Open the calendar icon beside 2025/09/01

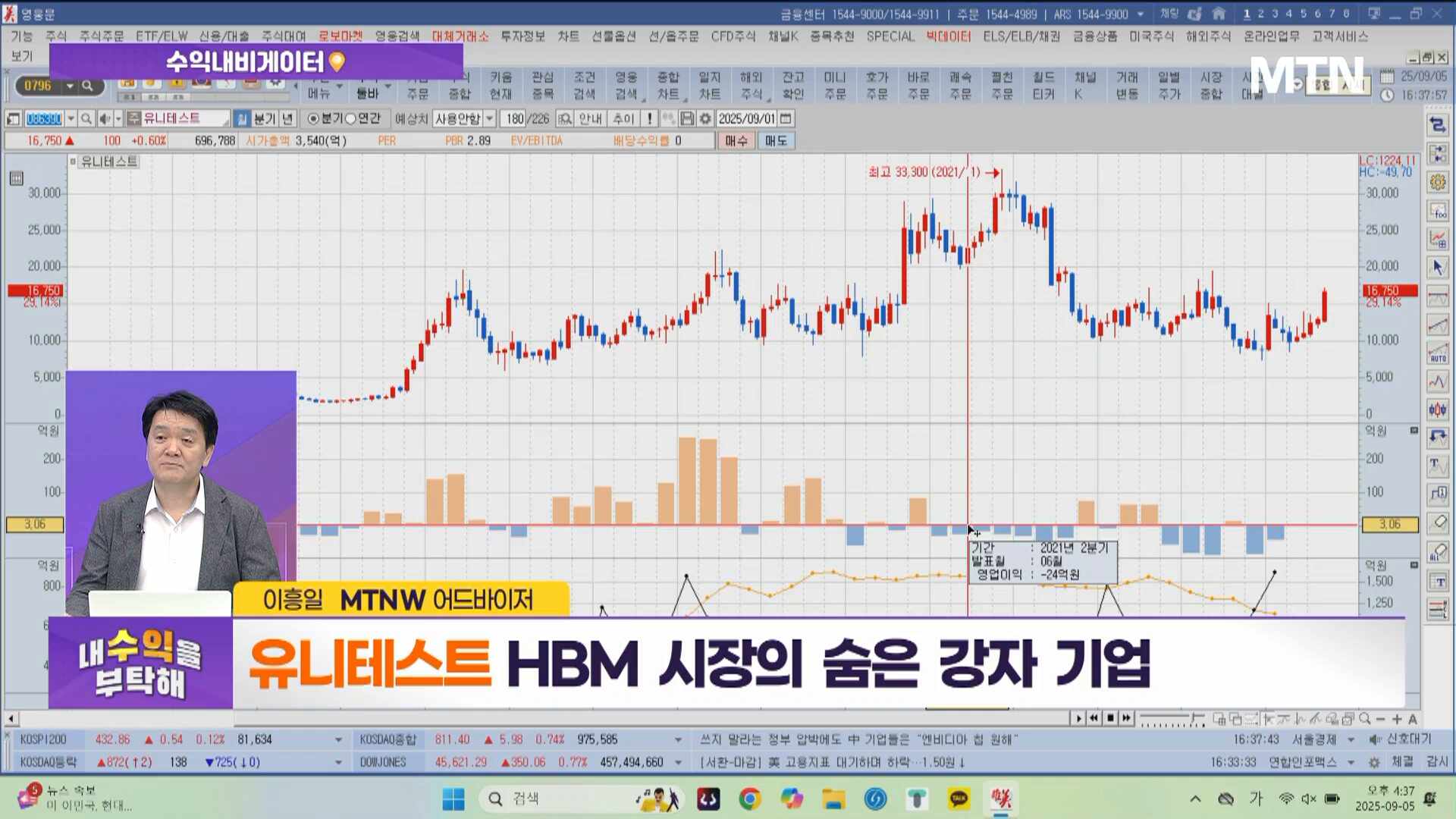tap(786, 119)
